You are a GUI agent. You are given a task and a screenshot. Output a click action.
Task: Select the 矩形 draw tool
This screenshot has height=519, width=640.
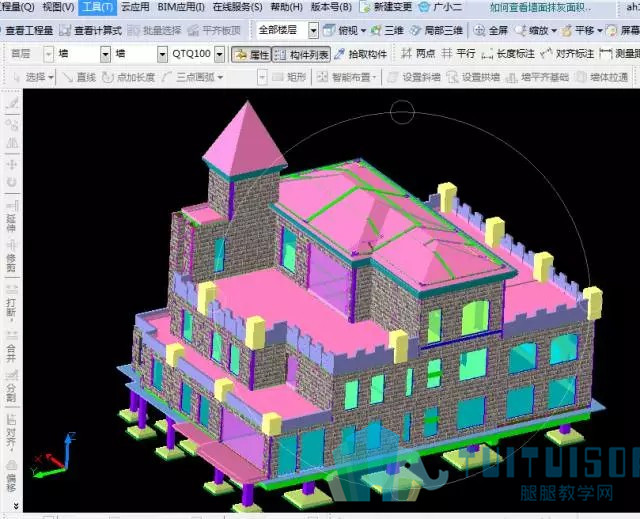coord(289,77)
